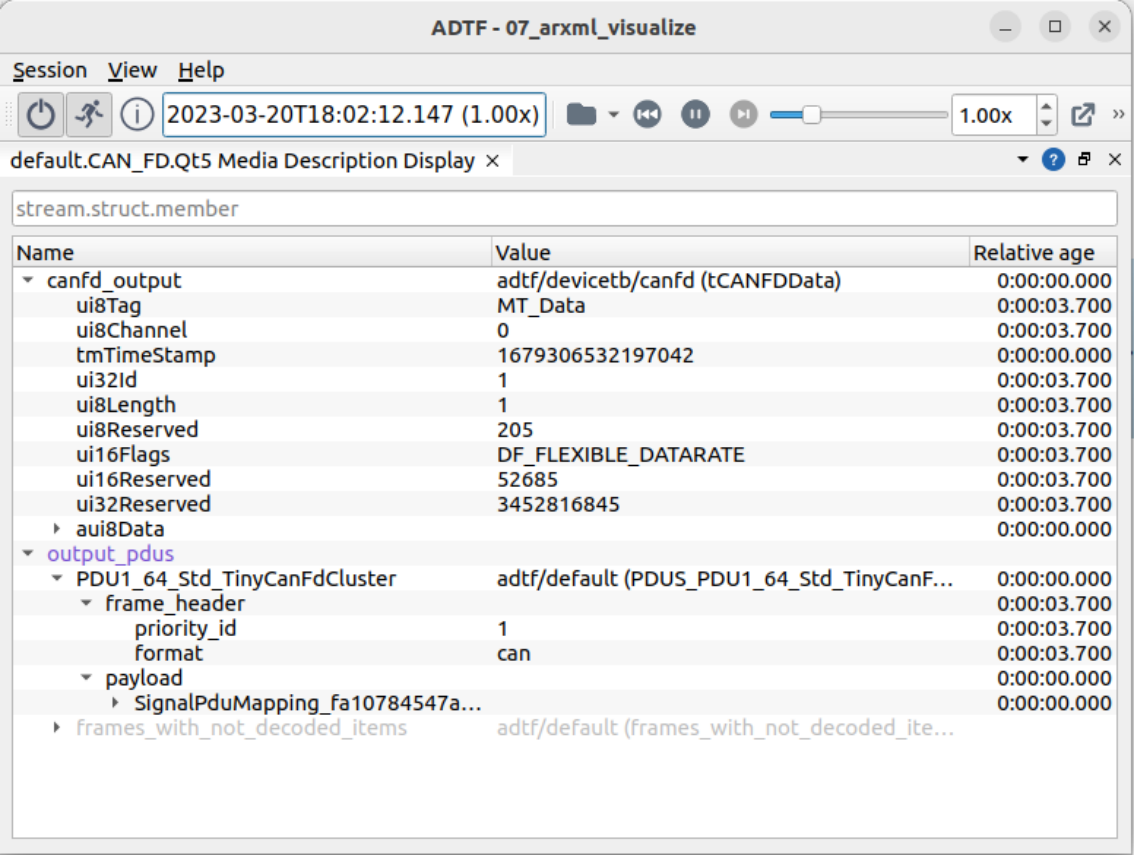The width and height of the screenshot is (1134, 855).
Task: Click the pop-out external window icon
Action: click(x=1083, y=115)
